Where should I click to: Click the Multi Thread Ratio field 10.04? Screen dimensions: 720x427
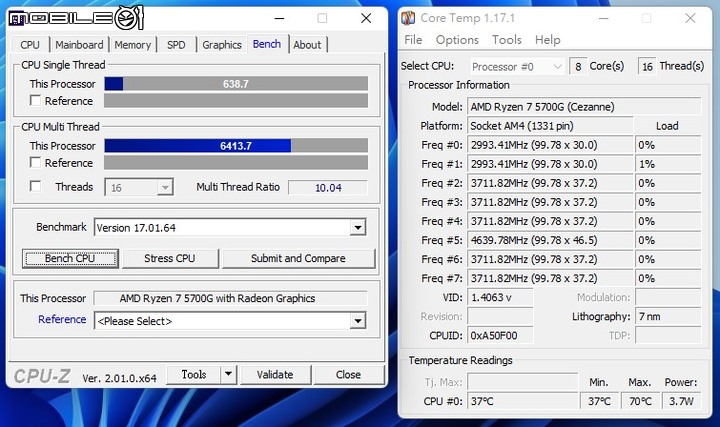pyautogui.click(x=328, y=187)
